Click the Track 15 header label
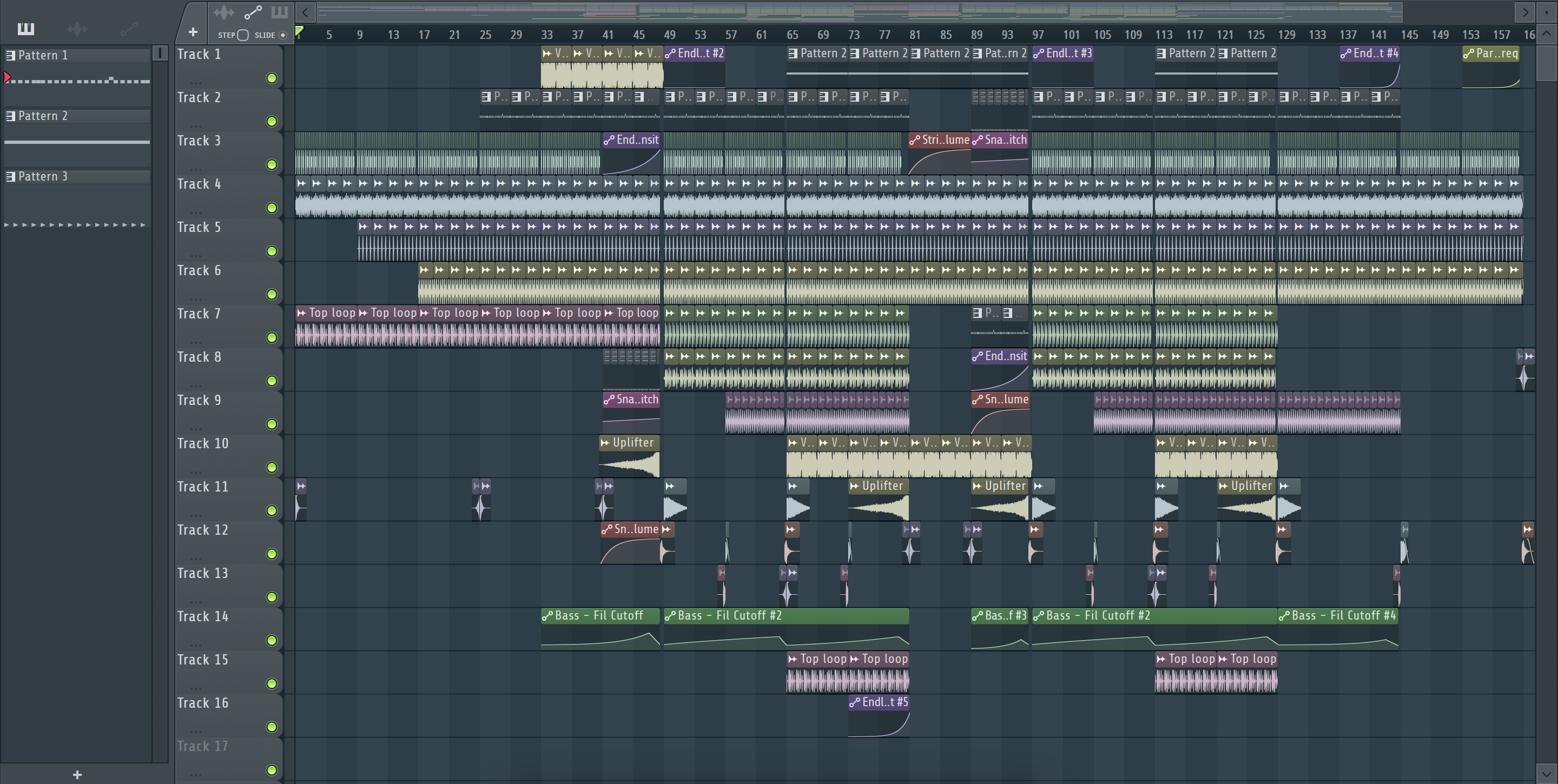The width and height of the screenshot is (1558, 784). click(203, 660)
